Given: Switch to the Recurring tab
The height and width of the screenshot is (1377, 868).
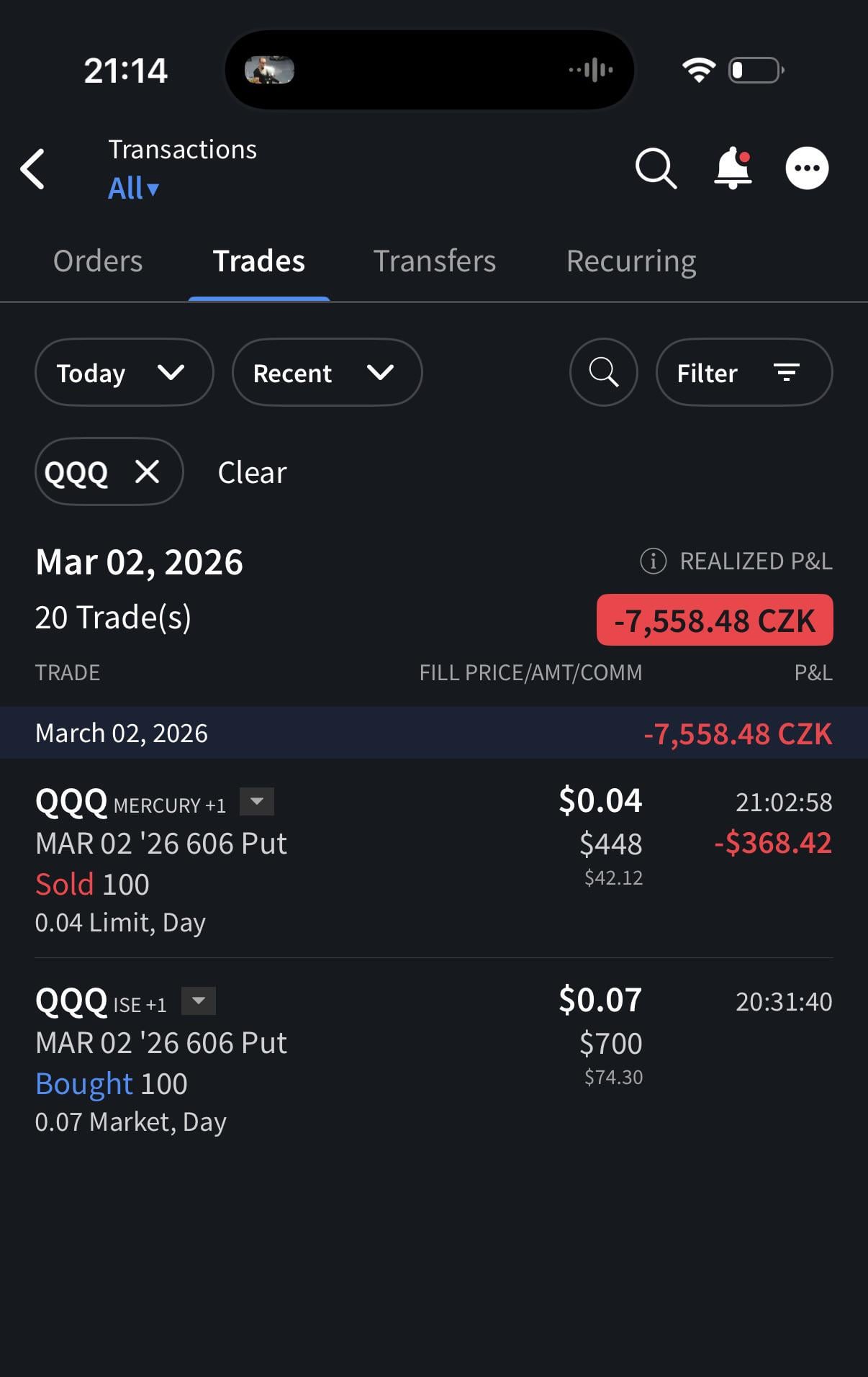Looking at the screenshot, I should click(x=631, y=261).
